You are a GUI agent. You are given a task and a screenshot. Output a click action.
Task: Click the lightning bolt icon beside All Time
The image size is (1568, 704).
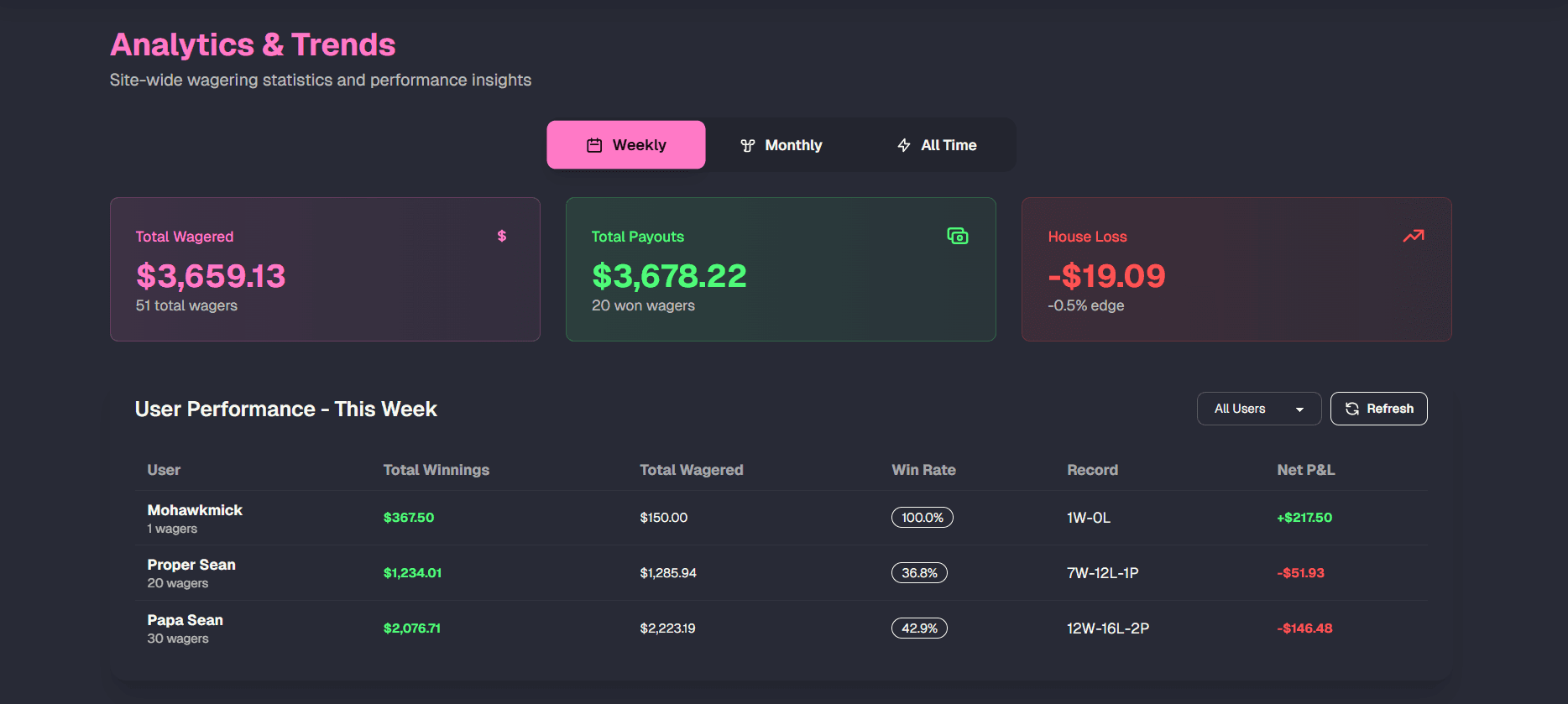click(904, 145)
